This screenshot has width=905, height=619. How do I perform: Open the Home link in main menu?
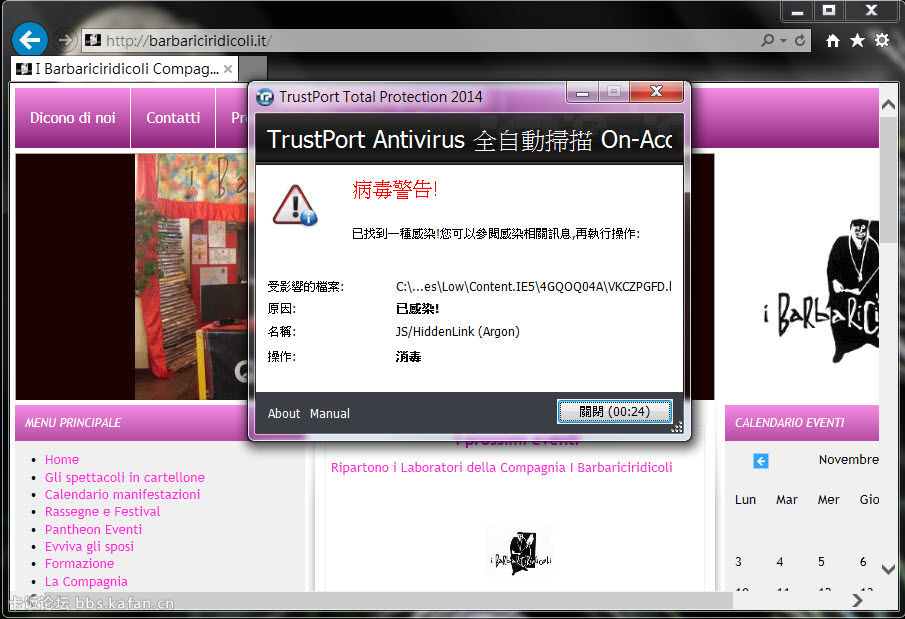tap(62, 460)
